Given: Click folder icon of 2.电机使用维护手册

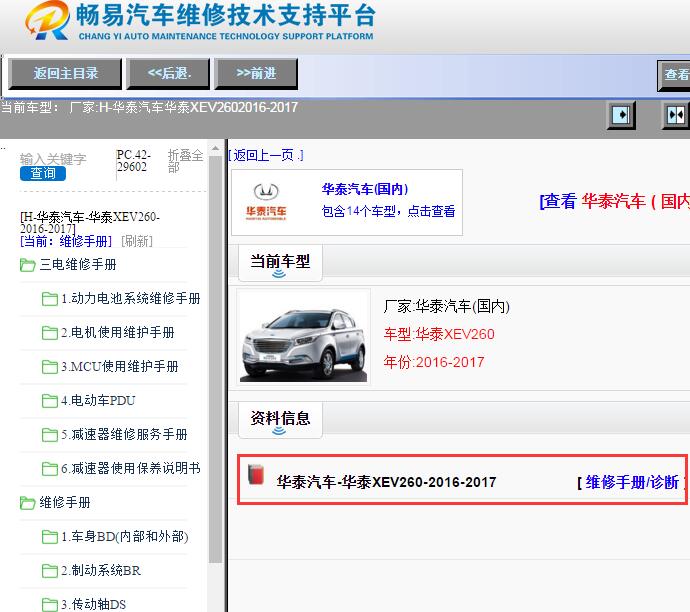Looking at the screenshot, I should tap(50, 333).
